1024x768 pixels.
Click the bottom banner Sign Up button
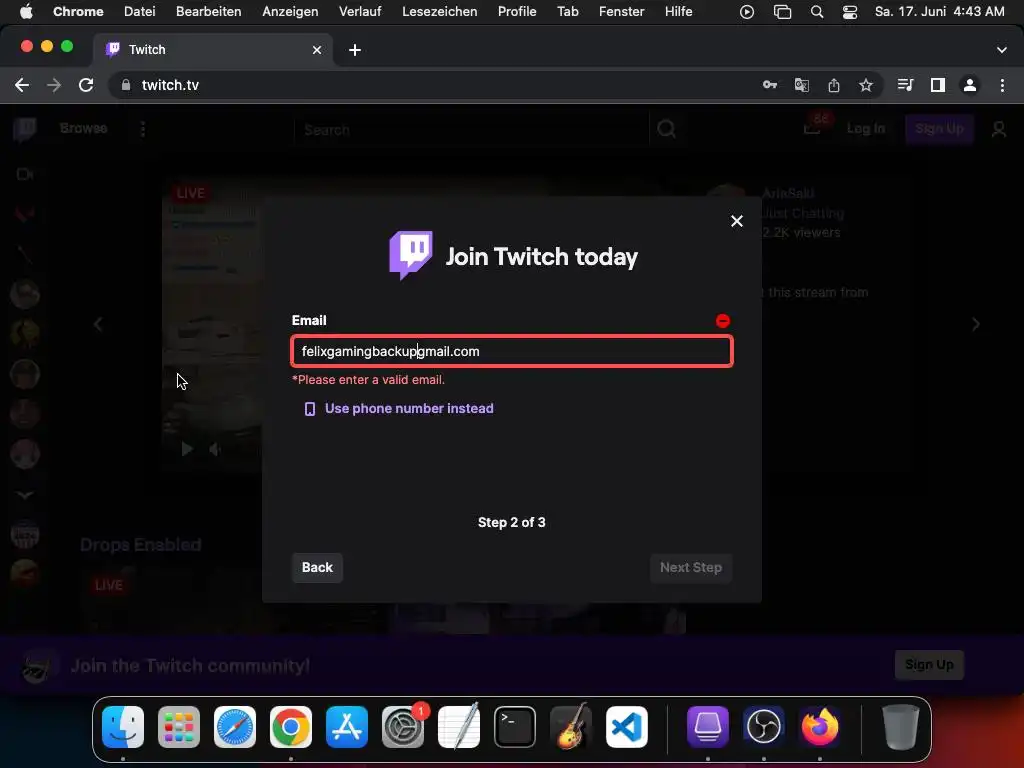pos(929,665)
